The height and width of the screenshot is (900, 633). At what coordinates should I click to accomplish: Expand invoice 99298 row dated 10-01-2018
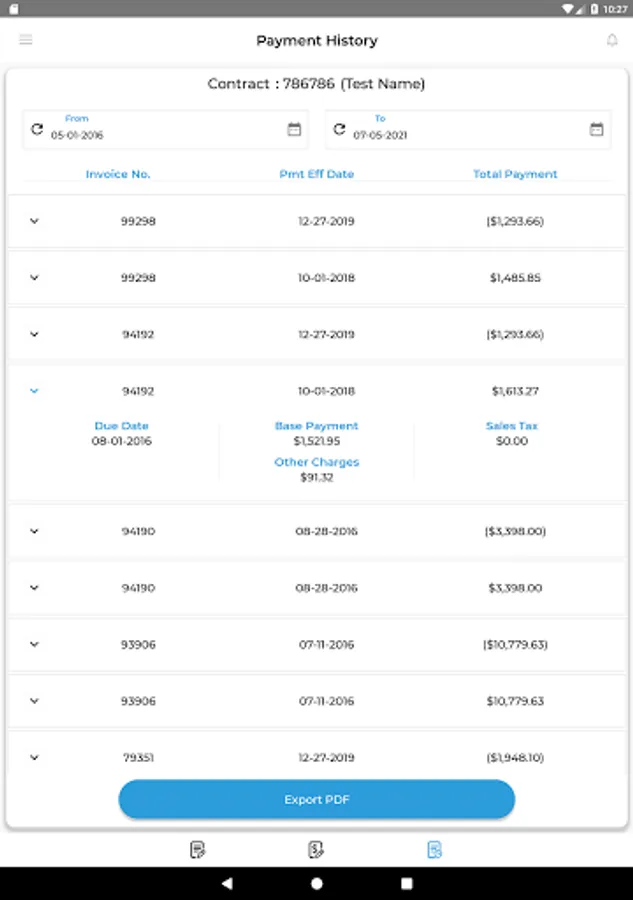pyautogui.click(x=35, y=278)
